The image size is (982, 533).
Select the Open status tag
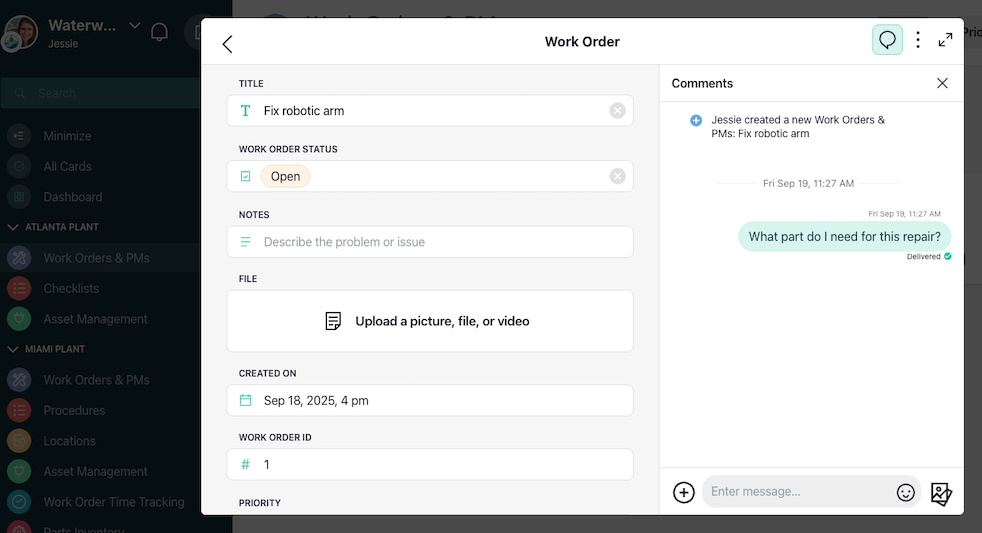pyautogui.click(x=285, y=176)
